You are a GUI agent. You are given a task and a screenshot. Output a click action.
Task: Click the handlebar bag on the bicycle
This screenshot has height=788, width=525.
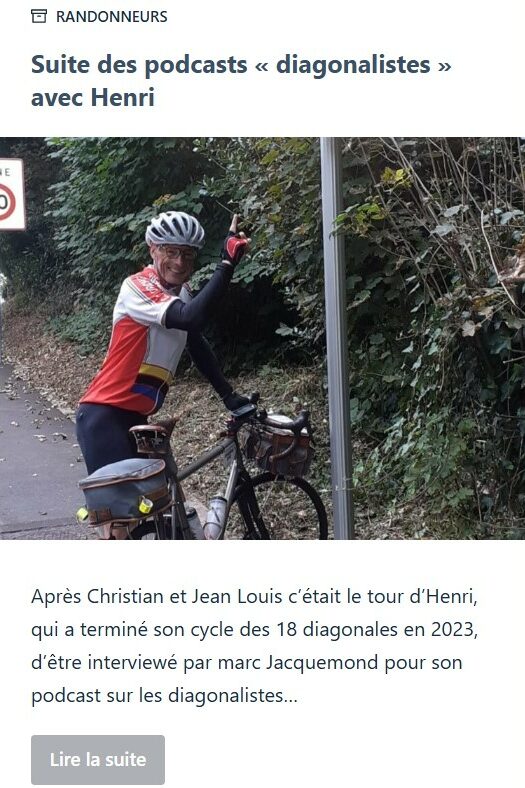tap(279, 446)
